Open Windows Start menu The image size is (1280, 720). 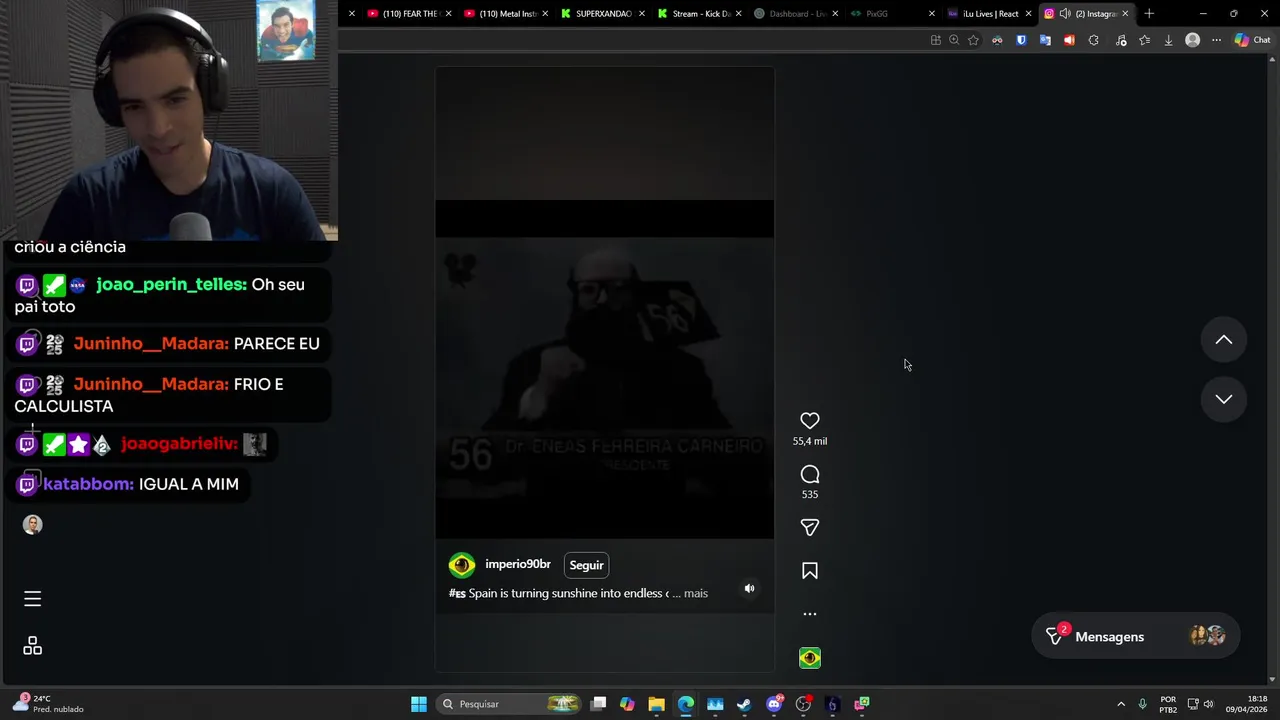[419, 704]
